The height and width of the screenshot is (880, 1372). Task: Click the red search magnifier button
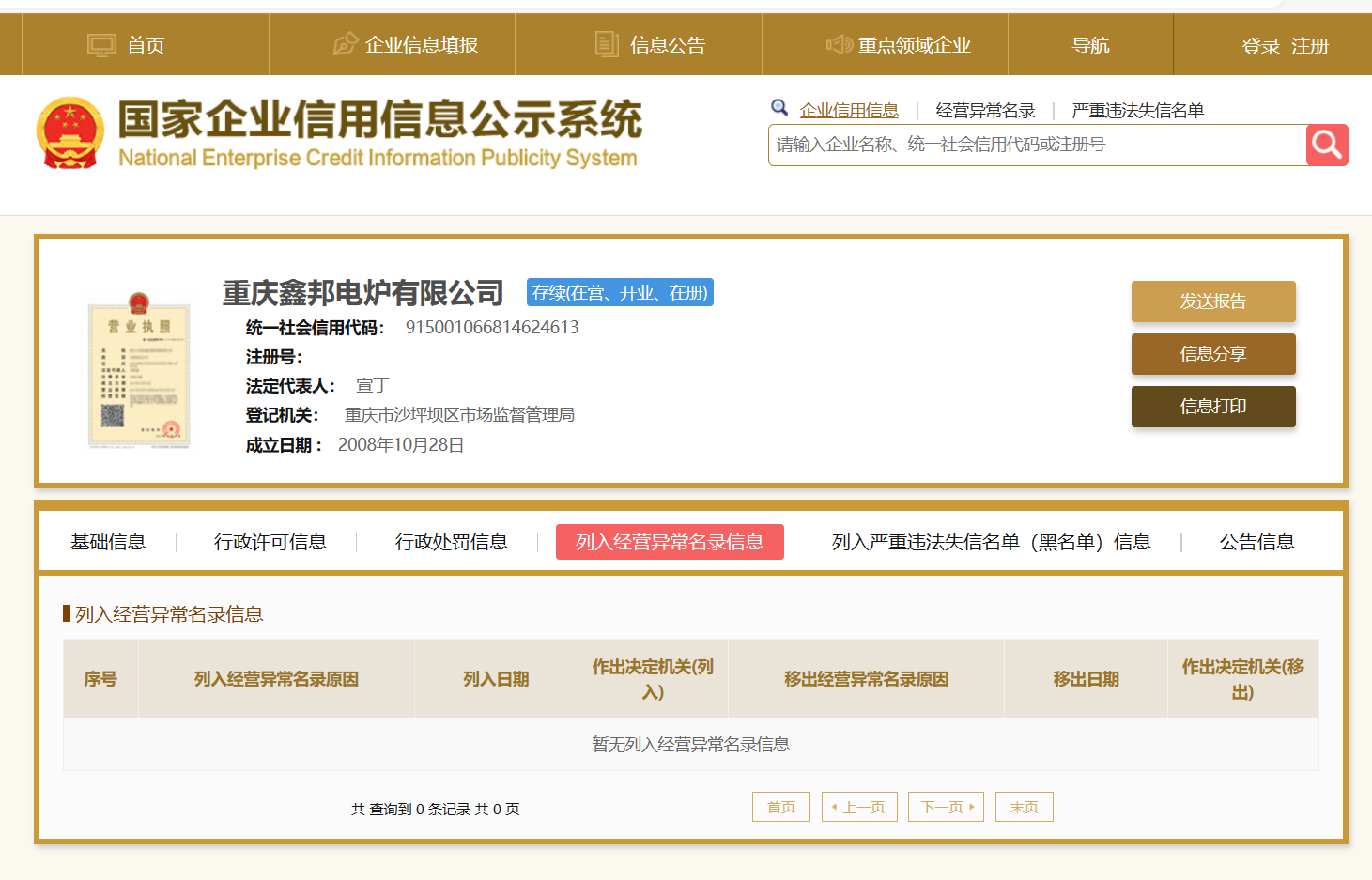coord(1327,145)
